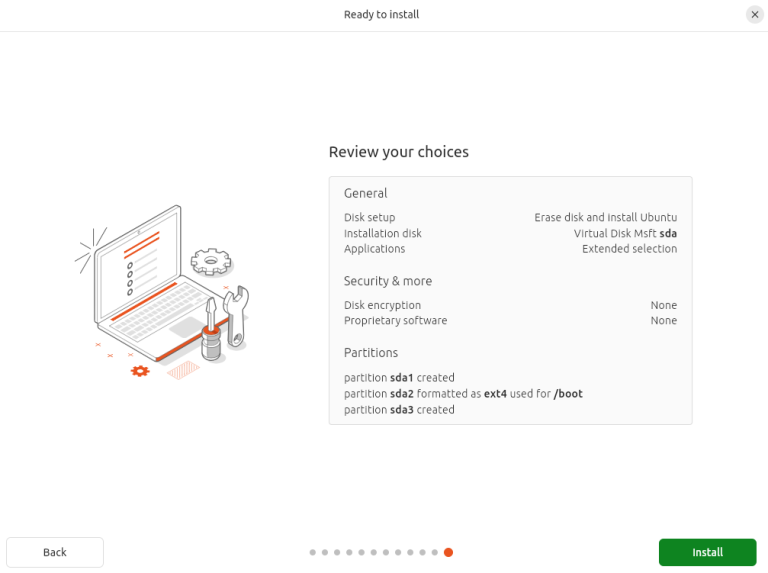768x573 pixels.
Task: Click the orange current-step progress dot
Action: [x=448, y=552]
